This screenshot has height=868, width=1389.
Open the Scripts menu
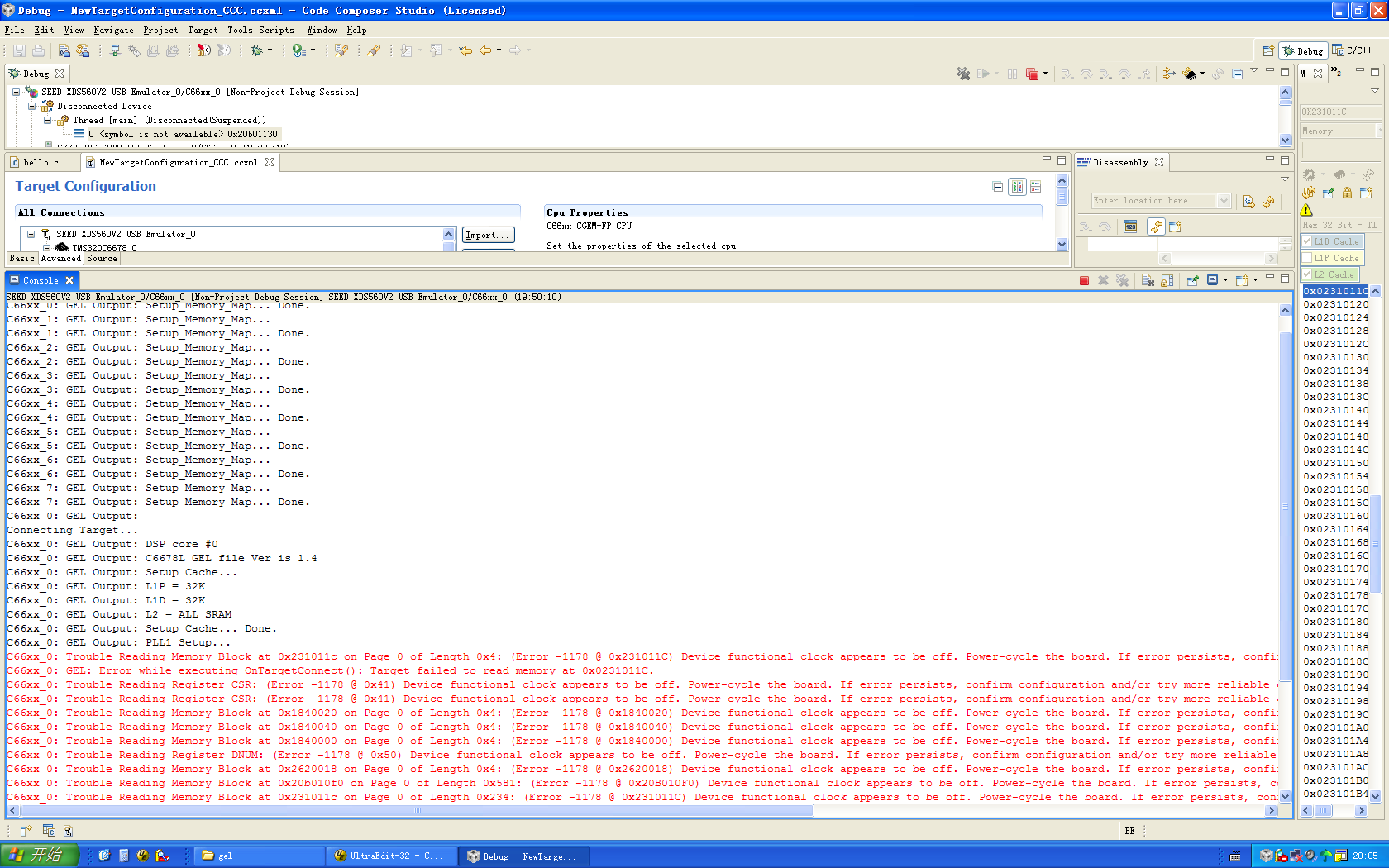tap(276, 30)
